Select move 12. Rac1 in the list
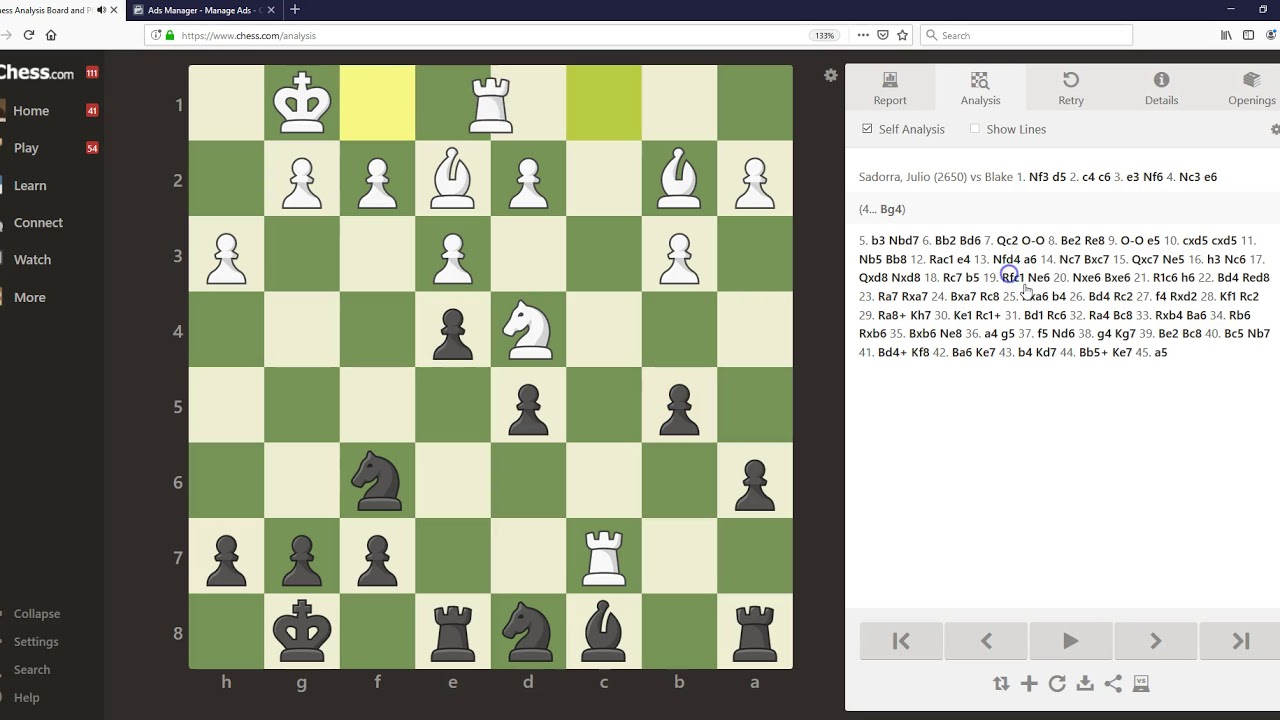Screen dimensions: 1280x720 tap(942, 259)
